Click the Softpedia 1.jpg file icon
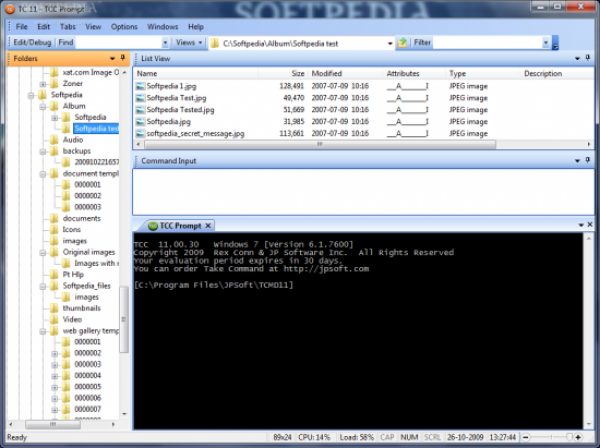The height and width of the screenshot is (448, 600). 141,87
